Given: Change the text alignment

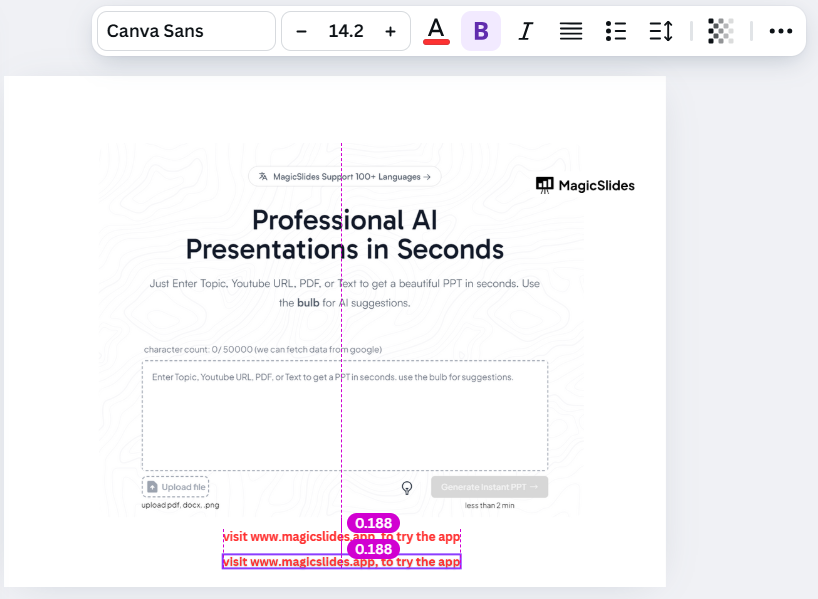Looking at the screenshot, I should pyautogui.click(x=571, y=31).
